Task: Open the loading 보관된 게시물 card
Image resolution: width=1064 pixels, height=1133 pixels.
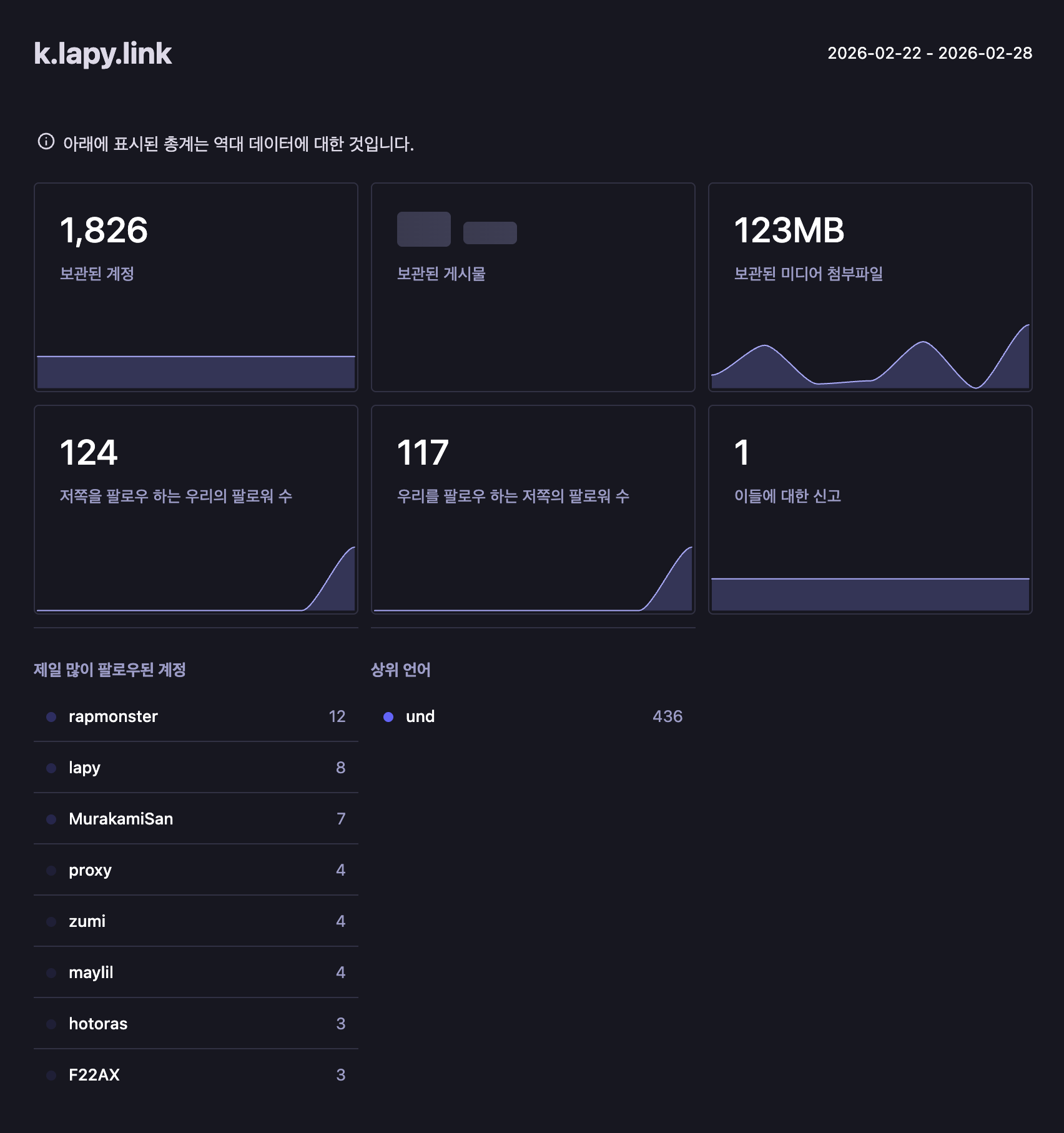Action: point(533,287)
